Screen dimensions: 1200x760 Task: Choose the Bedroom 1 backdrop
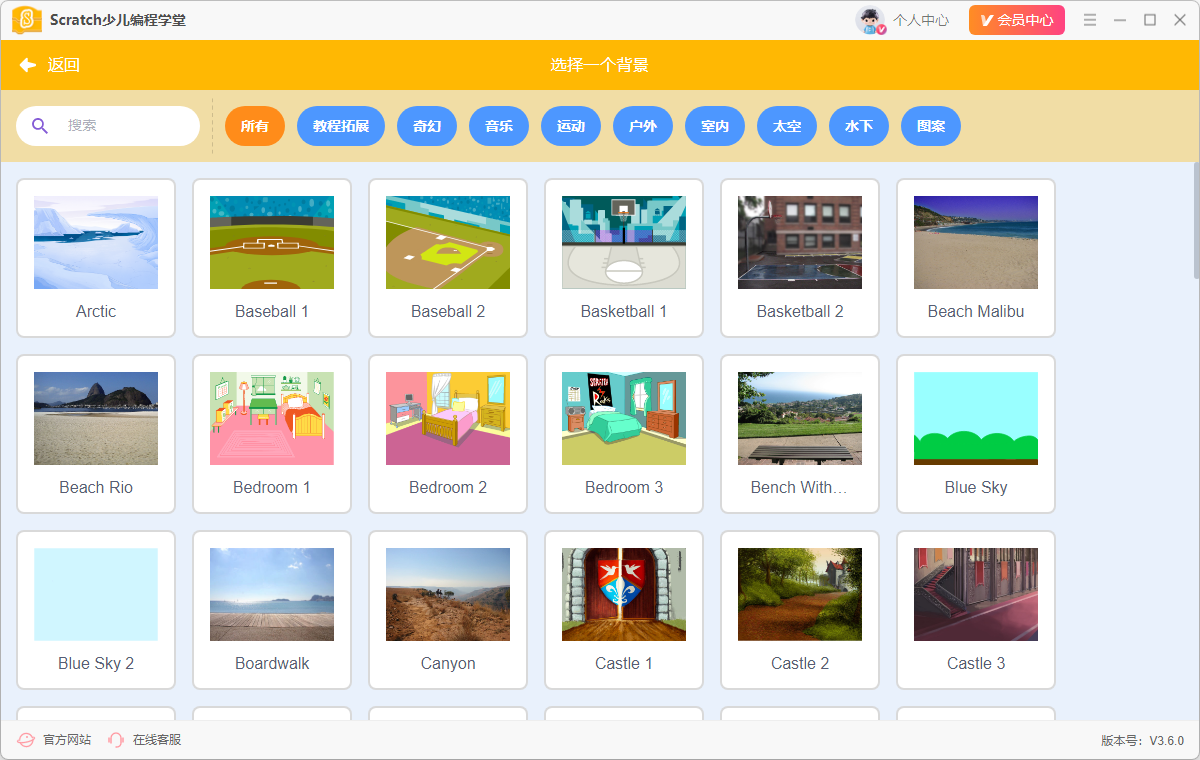pos(272,434)
